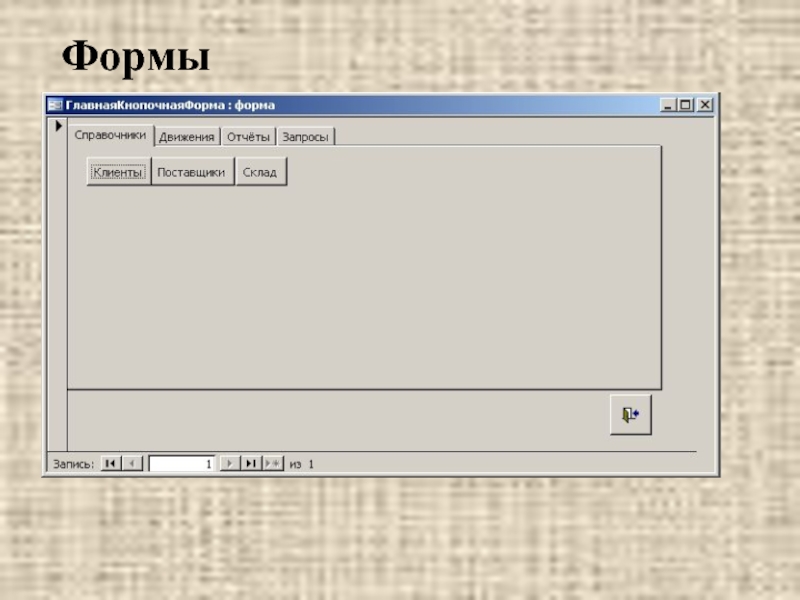Go to next record arrow
Viewport: 800px width, 600px height.
pos(230,463)
